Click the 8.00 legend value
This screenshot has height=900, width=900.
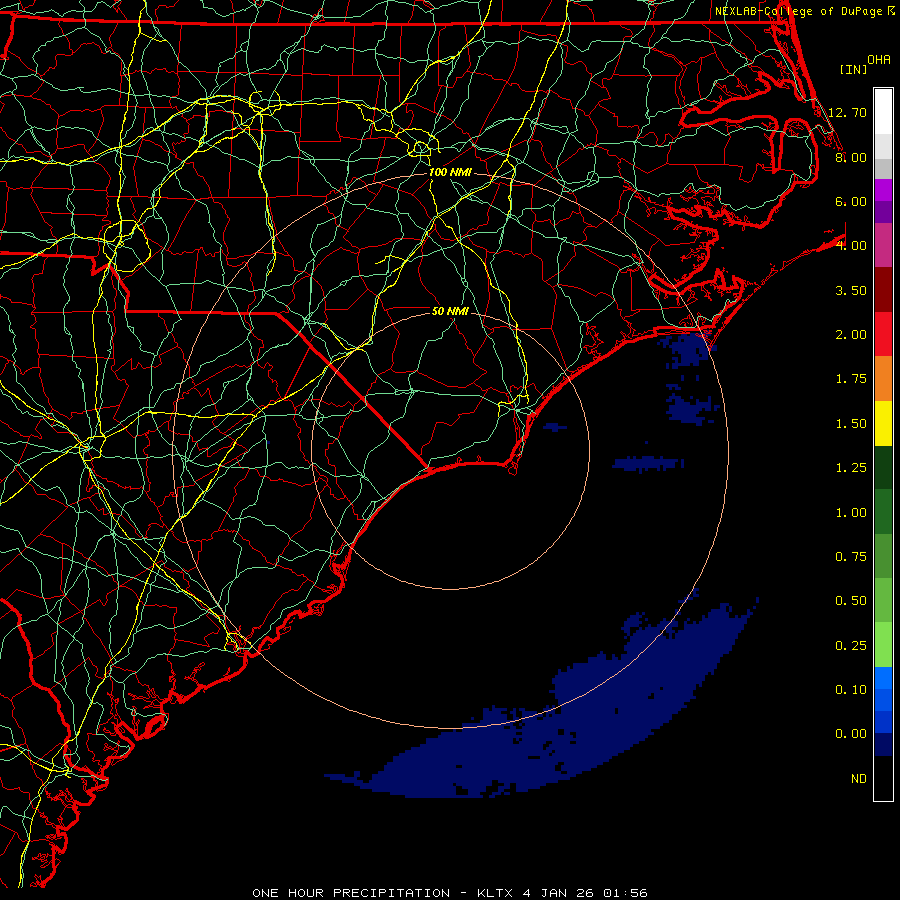[851, 157]
